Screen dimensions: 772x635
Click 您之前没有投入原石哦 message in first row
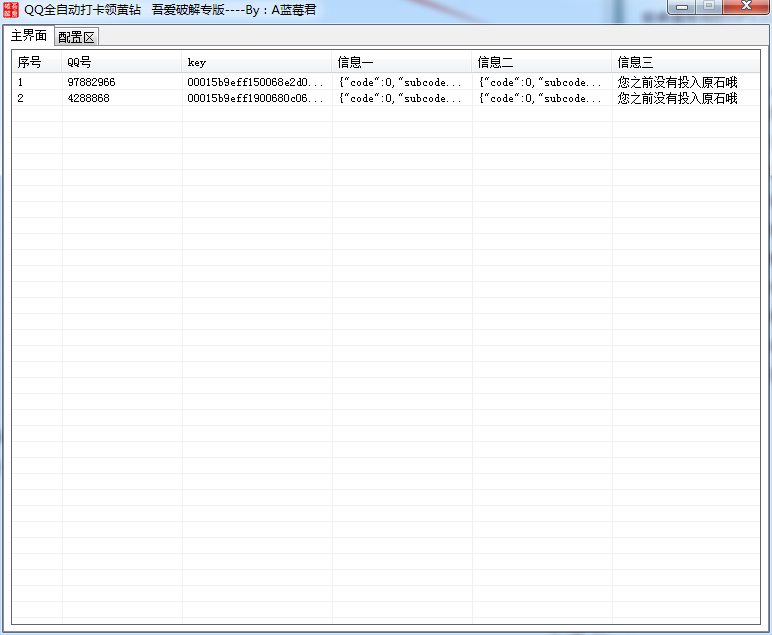pyautogui.click(x=677, y=82)
